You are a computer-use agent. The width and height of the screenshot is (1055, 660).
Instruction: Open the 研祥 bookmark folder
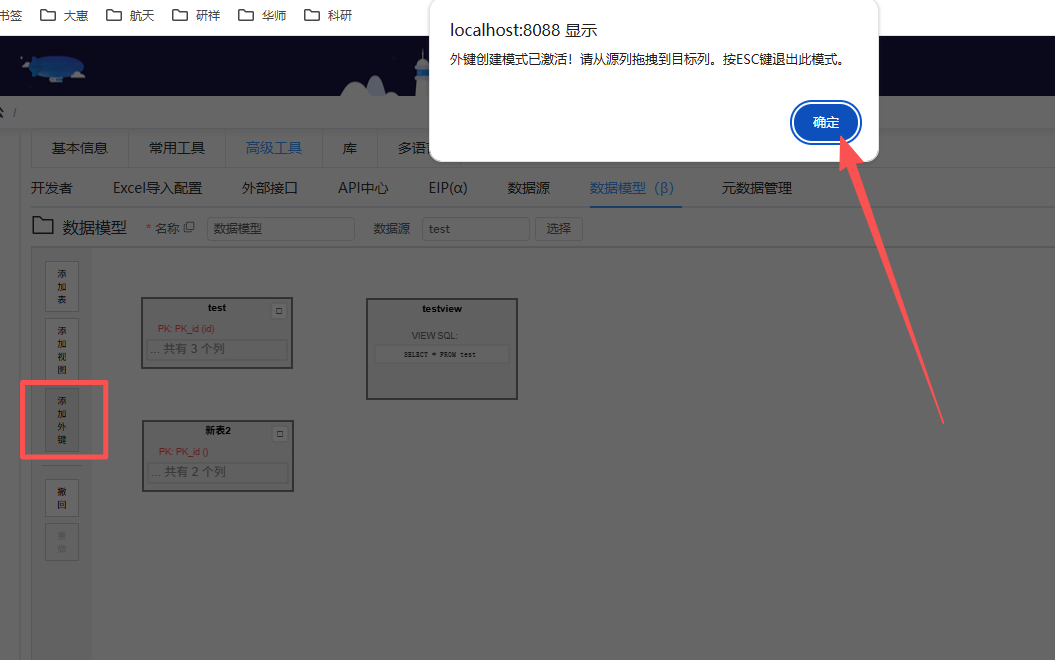pos(196,15)
